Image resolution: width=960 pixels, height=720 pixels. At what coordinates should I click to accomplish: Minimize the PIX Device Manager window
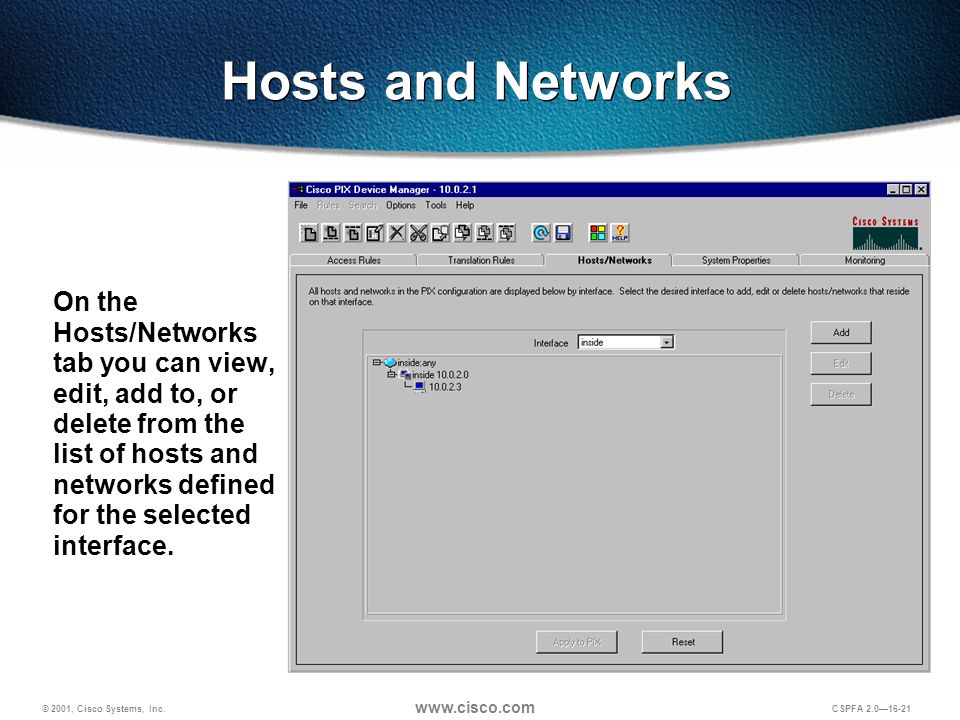[x=893, y=190]
